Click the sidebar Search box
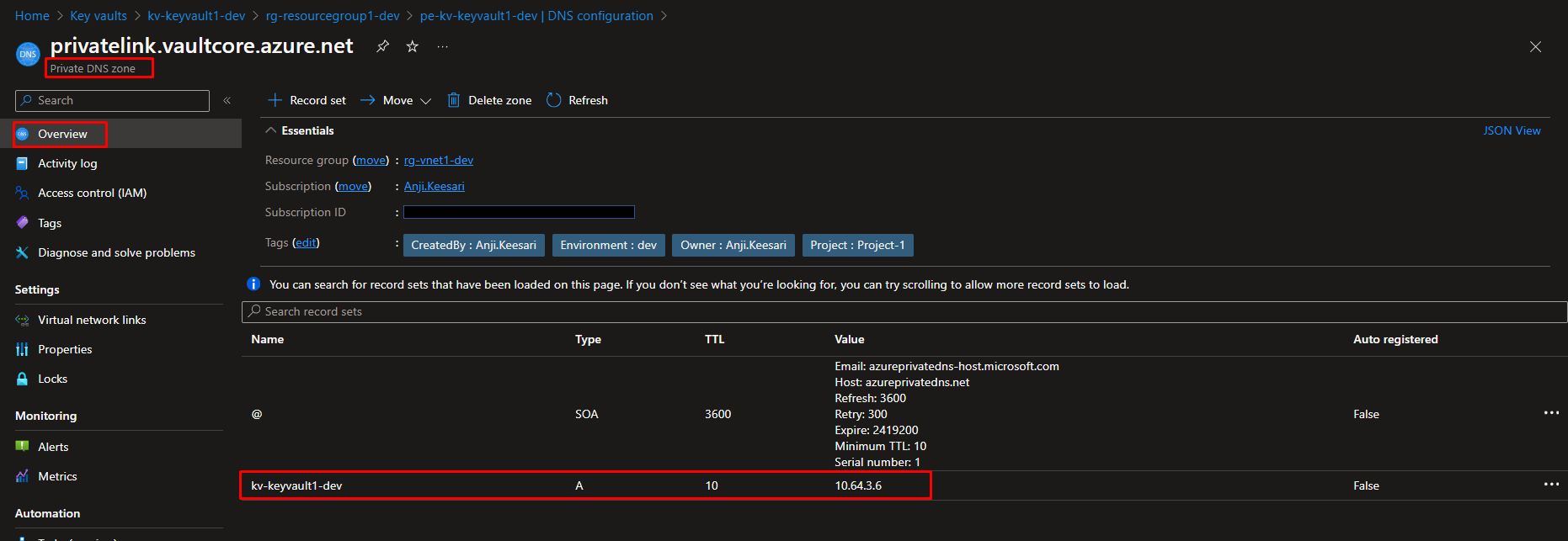 click(x=112, y=100)
